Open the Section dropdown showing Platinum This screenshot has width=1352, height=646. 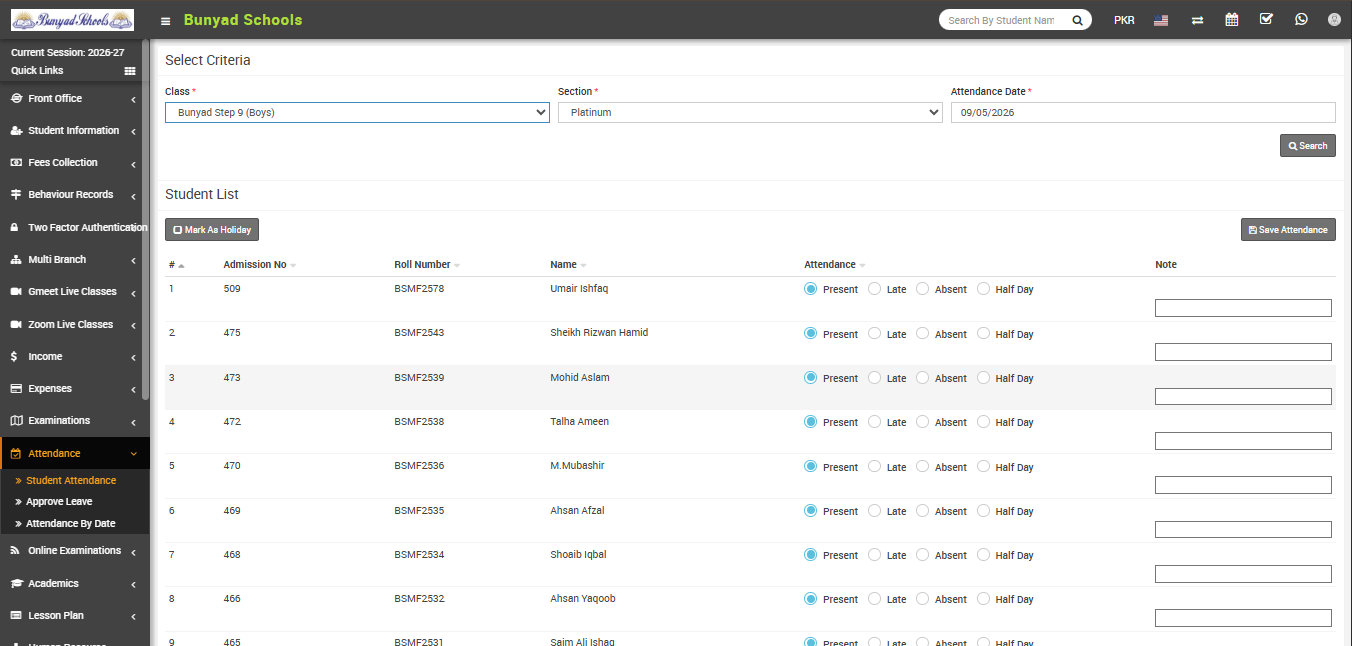[x=750, y=113]
